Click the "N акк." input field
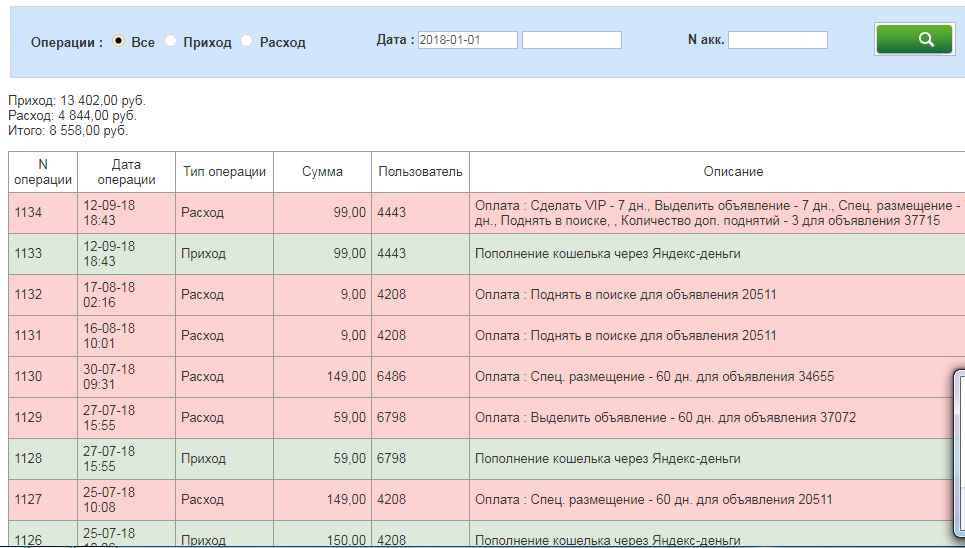This screenshot has width=965, height=548. click(x=777, y=40)
